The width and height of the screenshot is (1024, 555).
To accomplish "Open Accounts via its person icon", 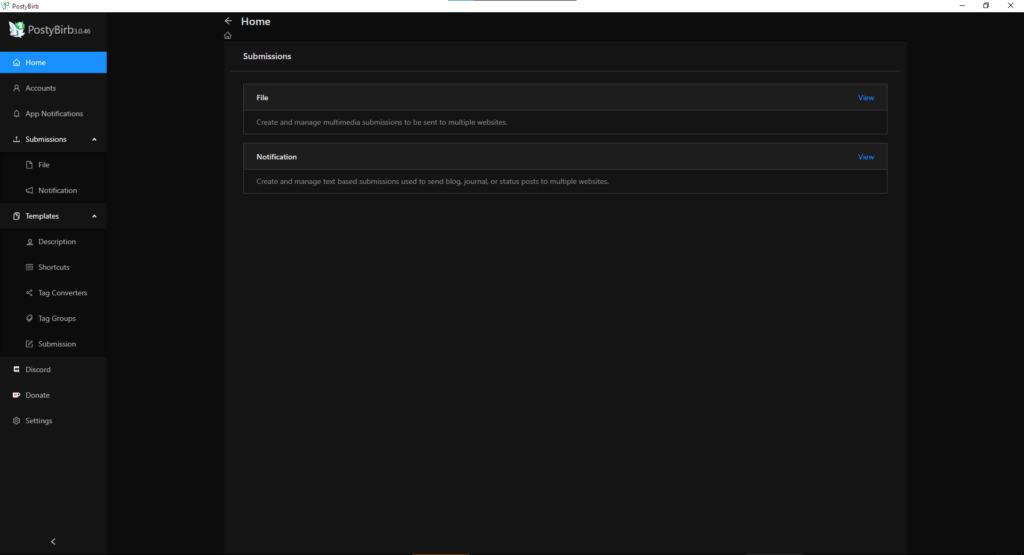I will point(16,88).
